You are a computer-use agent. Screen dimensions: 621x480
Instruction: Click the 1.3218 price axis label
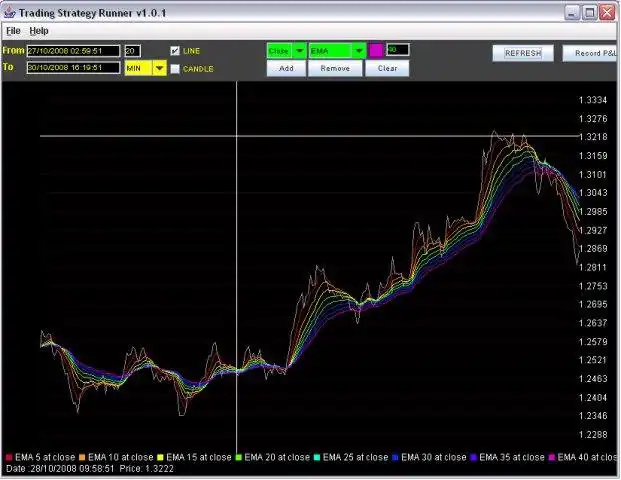coord(593,137)
